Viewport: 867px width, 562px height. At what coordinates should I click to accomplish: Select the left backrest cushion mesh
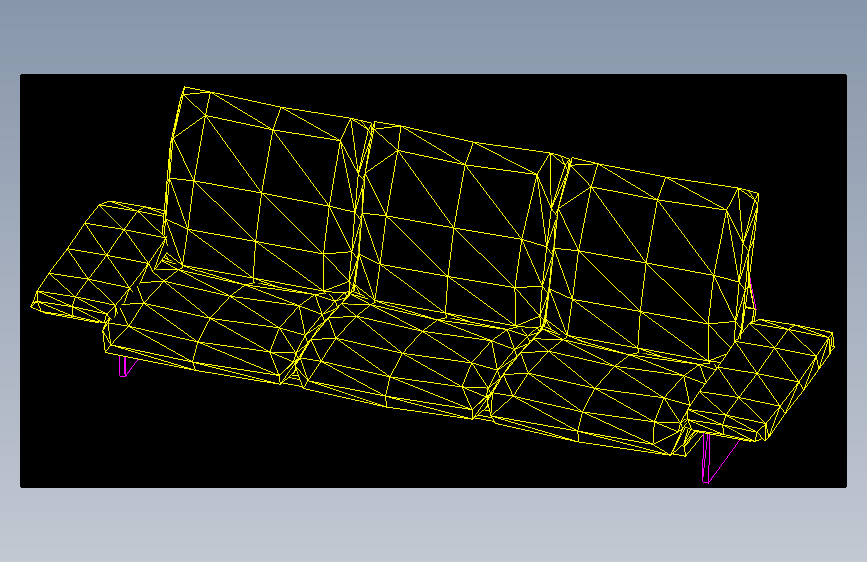coord(268,189)
